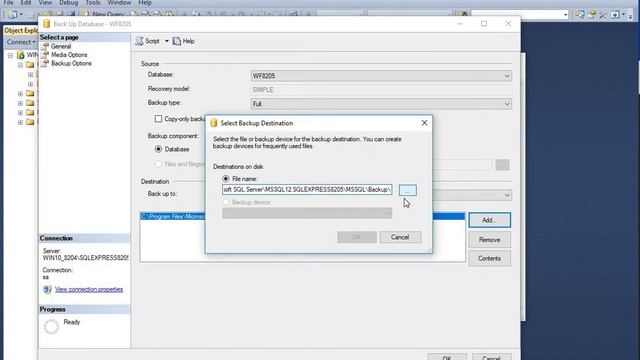640x360 pixels.
Task: Open the Edit menu
Action: 26,2
